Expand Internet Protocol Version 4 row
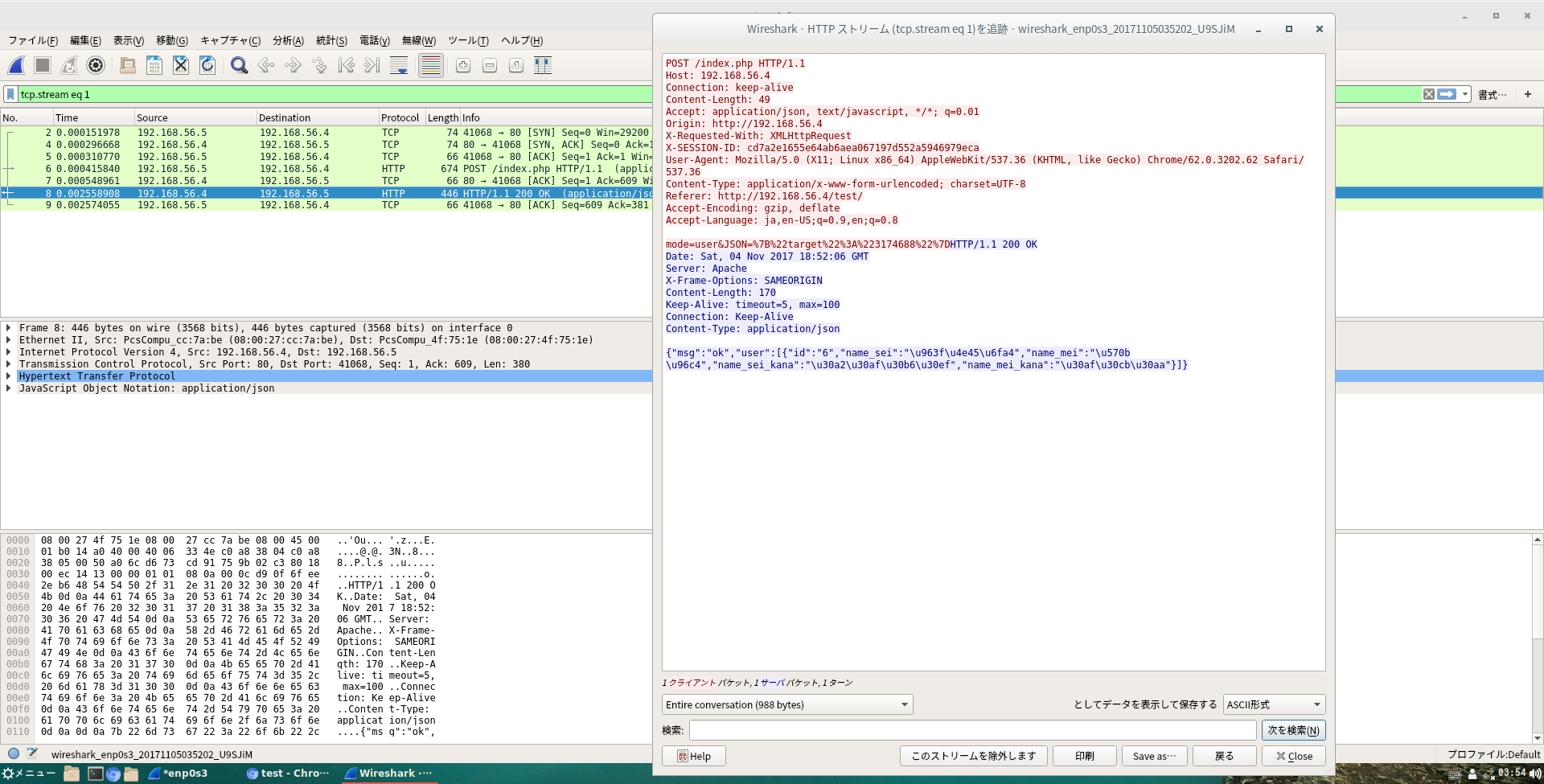 [8, 352]
